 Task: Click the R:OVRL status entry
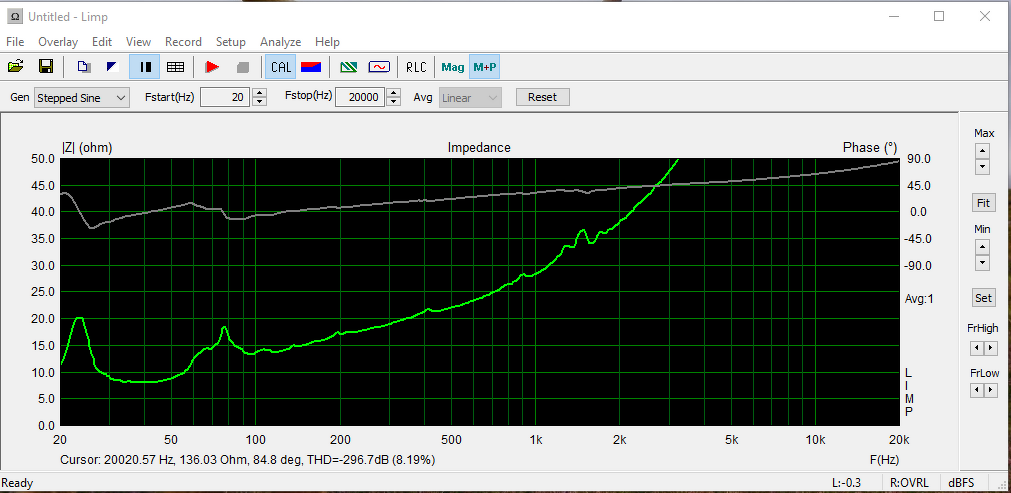pyautogui.click(x=908, y=483)
